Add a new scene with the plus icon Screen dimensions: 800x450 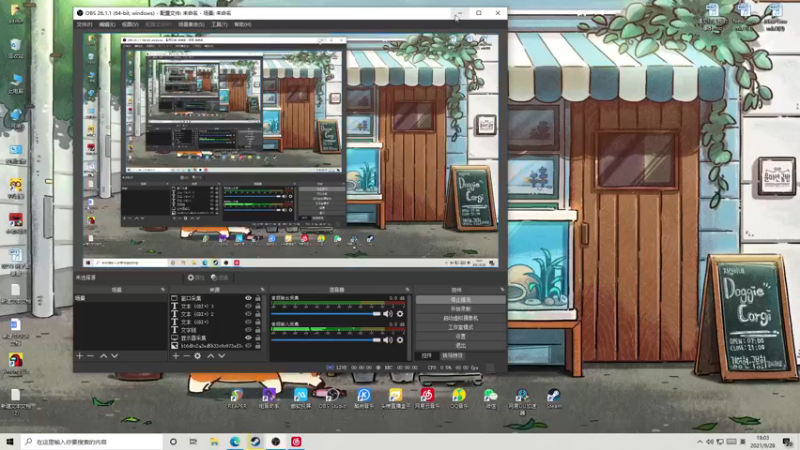tap(80, 356)
